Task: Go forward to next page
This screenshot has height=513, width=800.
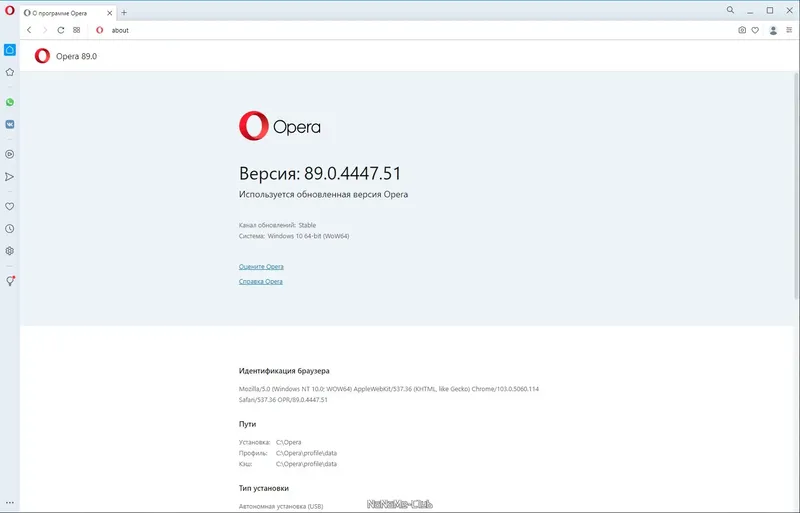Action: point(45,30)
